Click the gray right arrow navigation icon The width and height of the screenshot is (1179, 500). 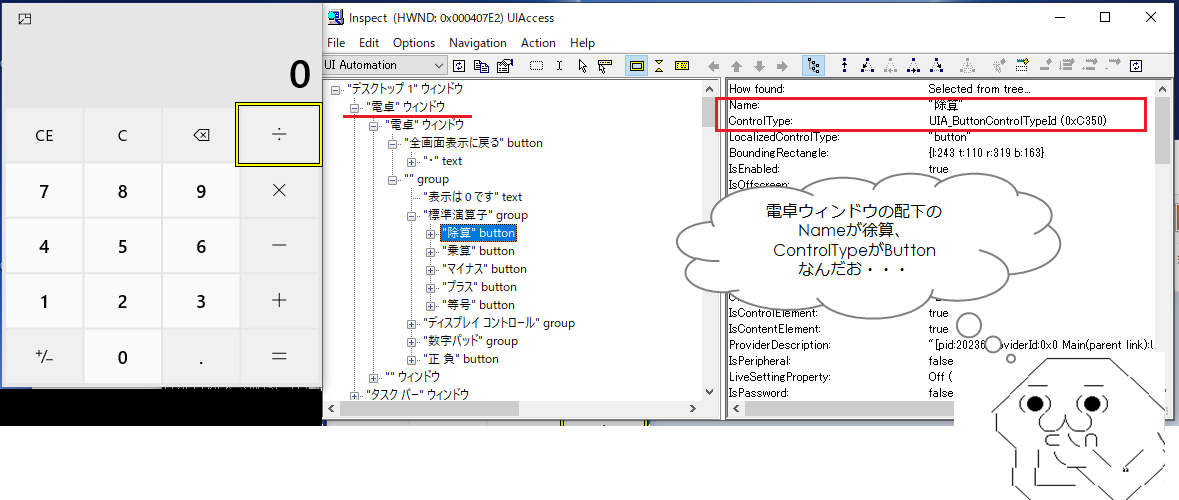point(782,66)
